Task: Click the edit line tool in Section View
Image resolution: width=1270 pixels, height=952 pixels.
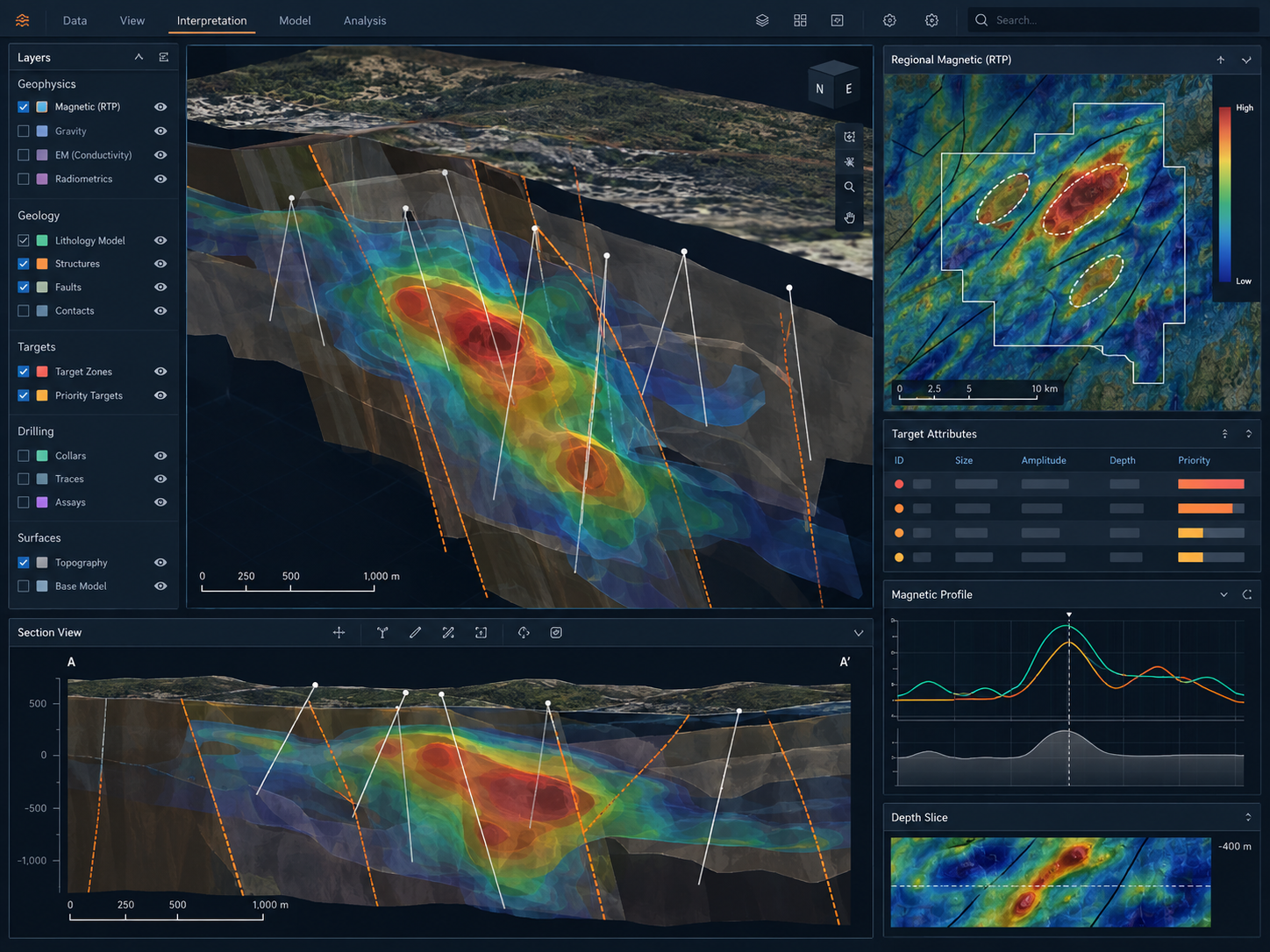Action: pyautogui.click(x=448, y=633)
